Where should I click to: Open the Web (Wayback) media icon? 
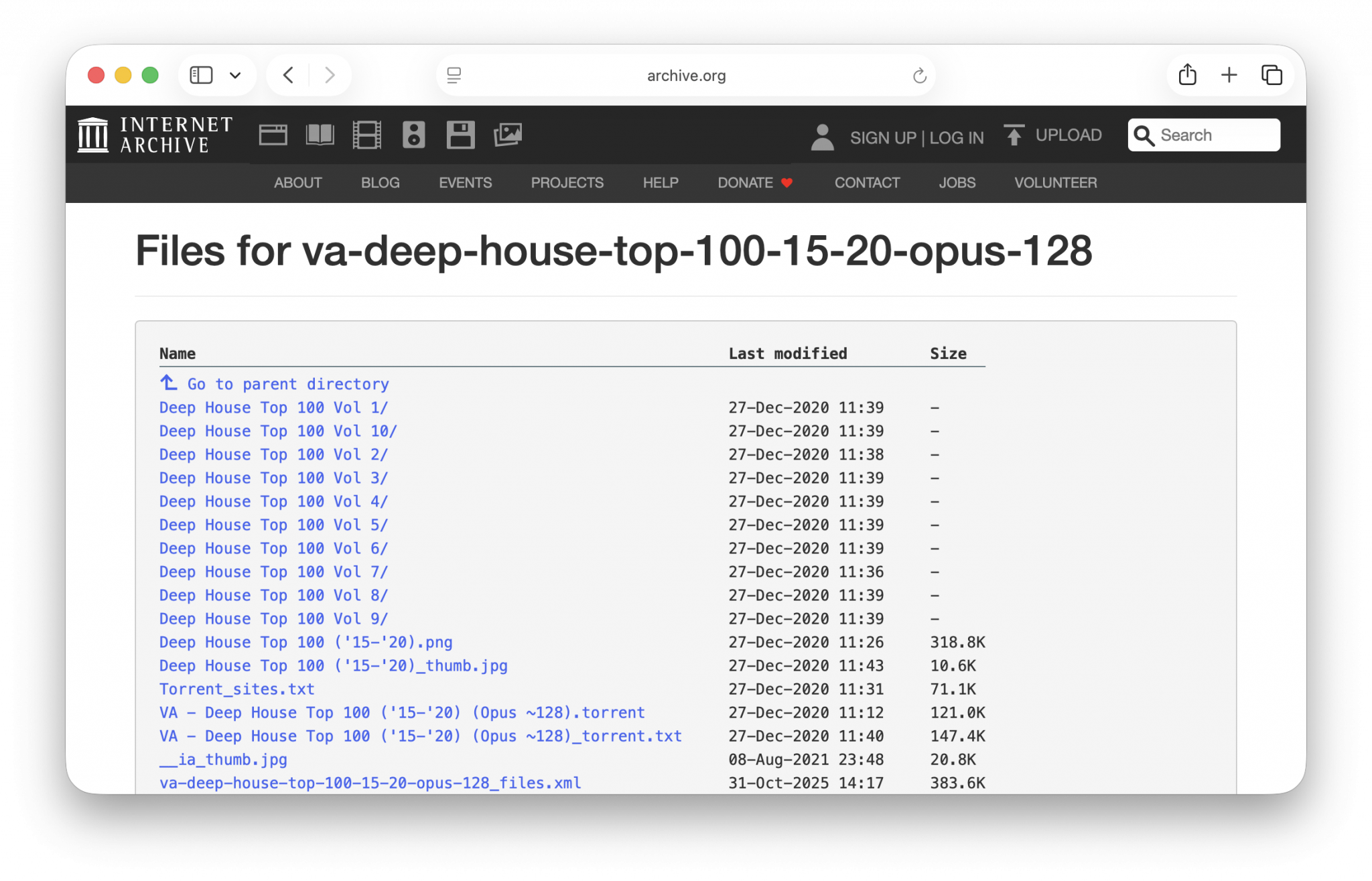(x=273, y=135)
